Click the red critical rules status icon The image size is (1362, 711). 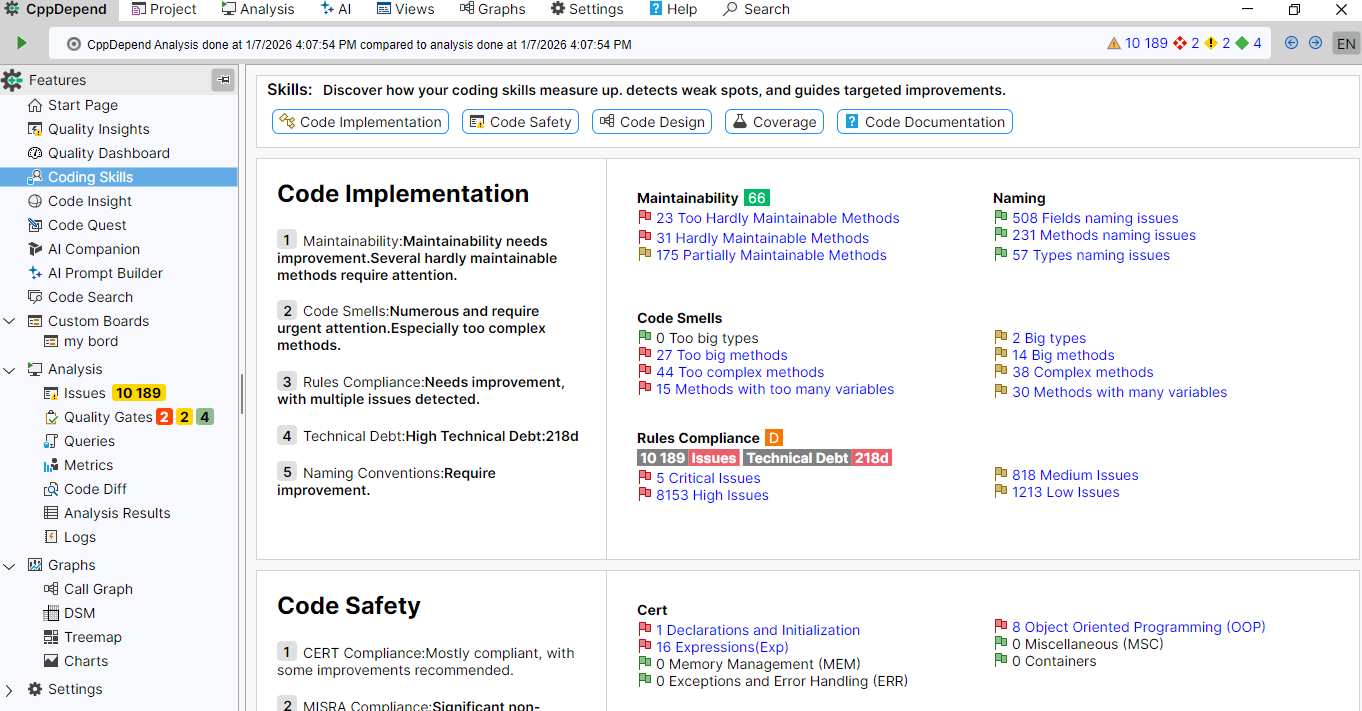[x=1180, y=43]
